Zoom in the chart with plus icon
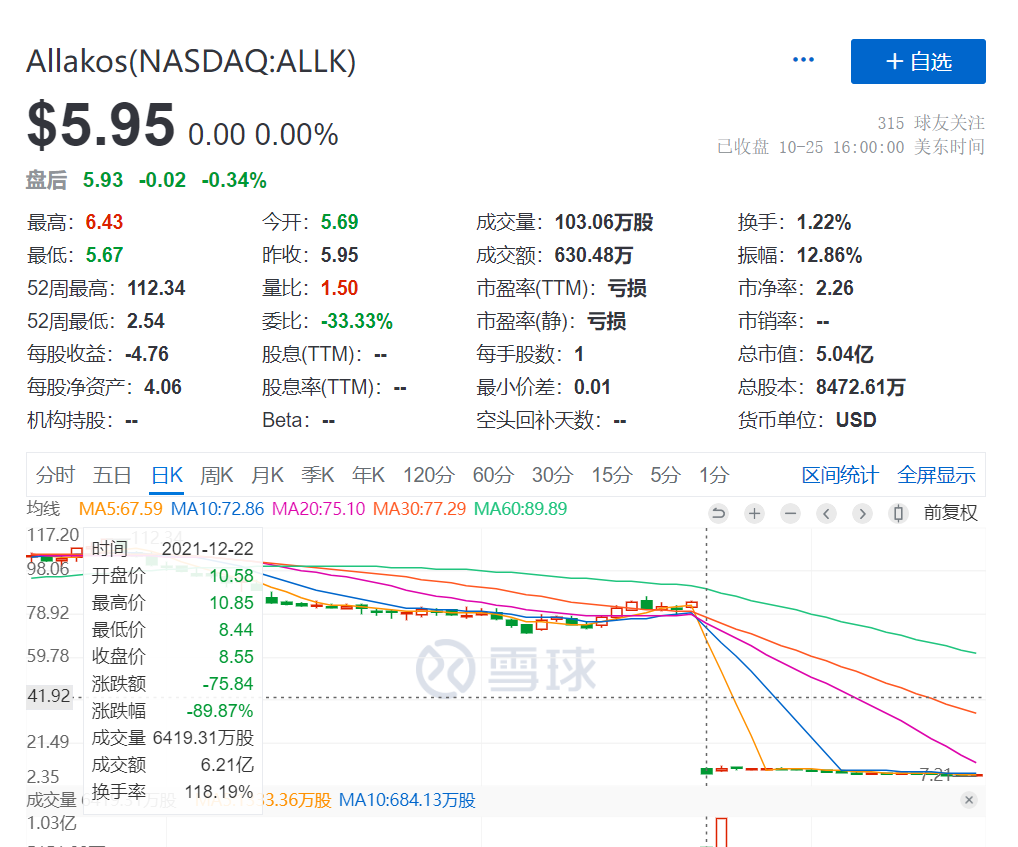 pos(754,514)
